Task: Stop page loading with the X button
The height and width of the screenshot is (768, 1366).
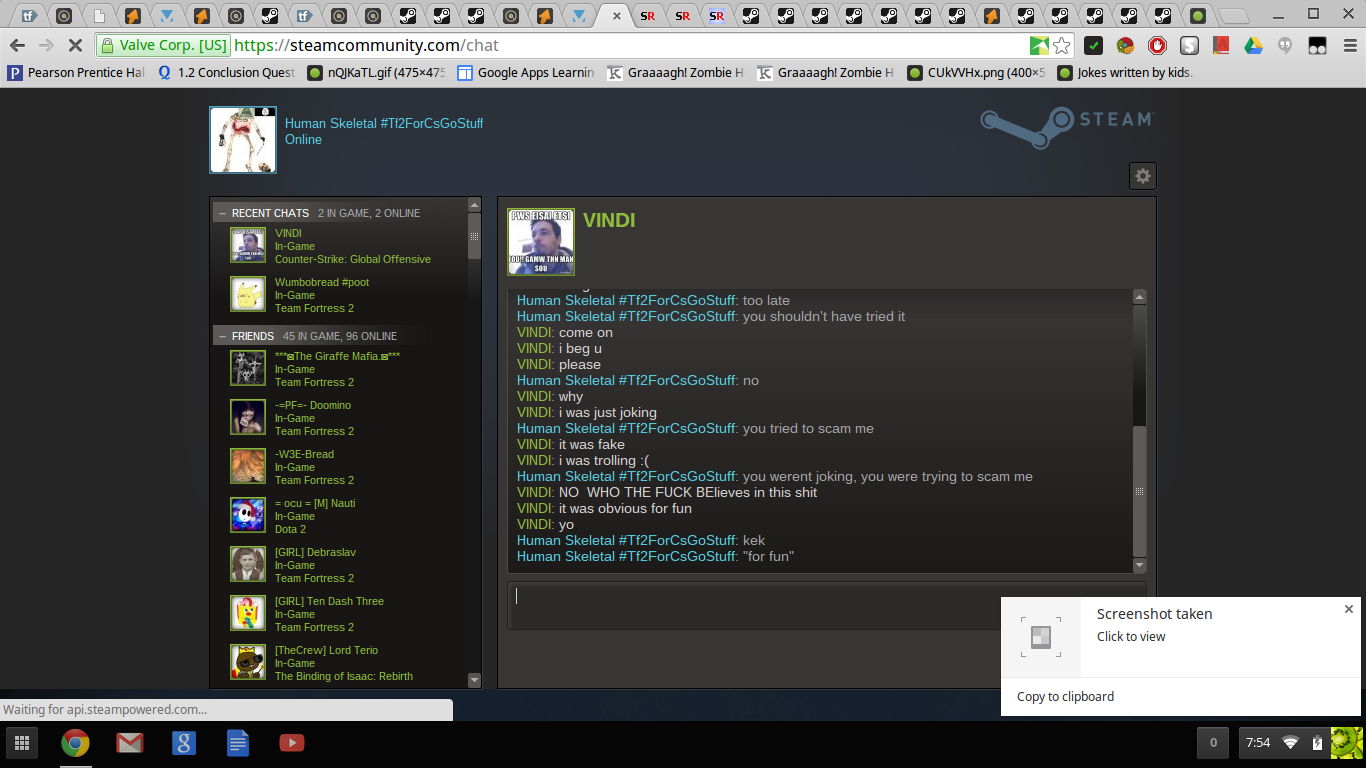Action: click(76, 46)
